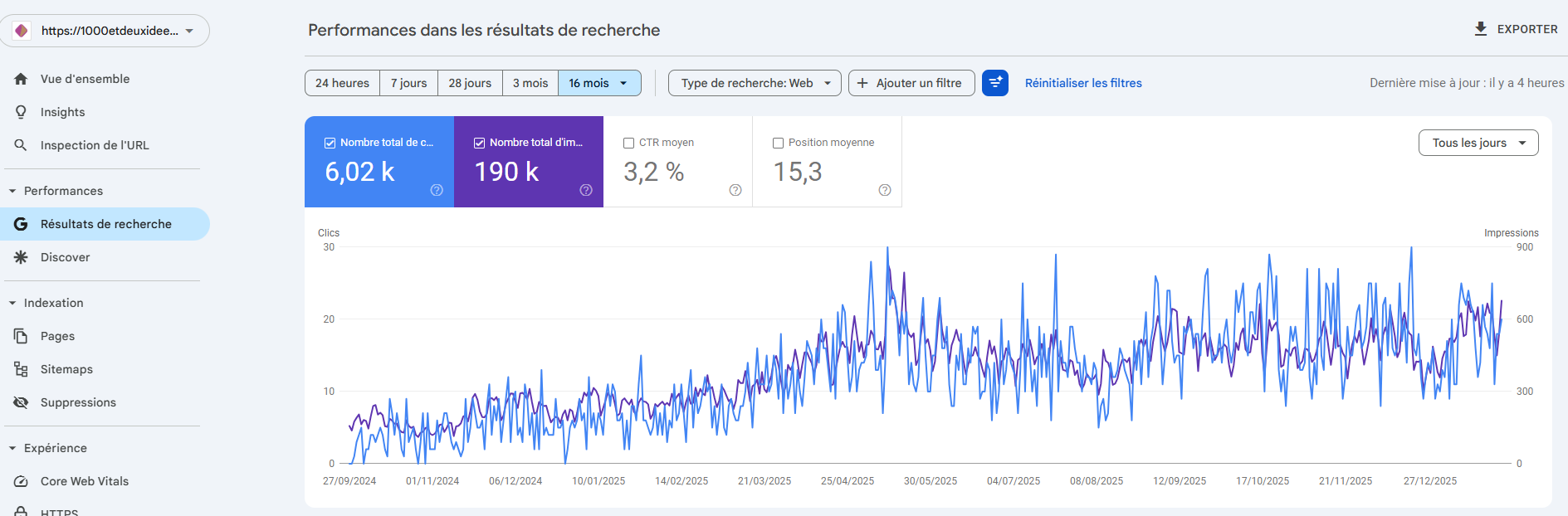Click the Core Web Vitals gauge icon
The image size is (1568, 516).
pos(21,481)
